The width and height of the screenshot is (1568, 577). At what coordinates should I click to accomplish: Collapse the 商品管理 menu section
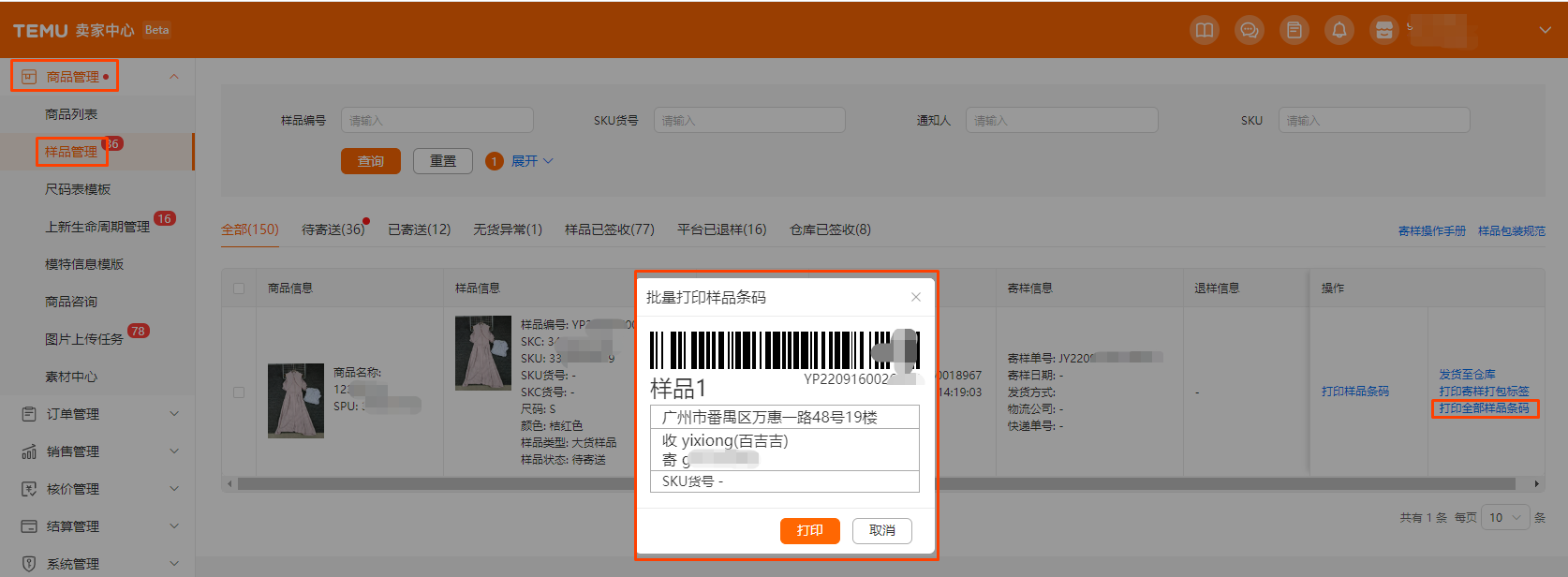click(x=174, y=77)
